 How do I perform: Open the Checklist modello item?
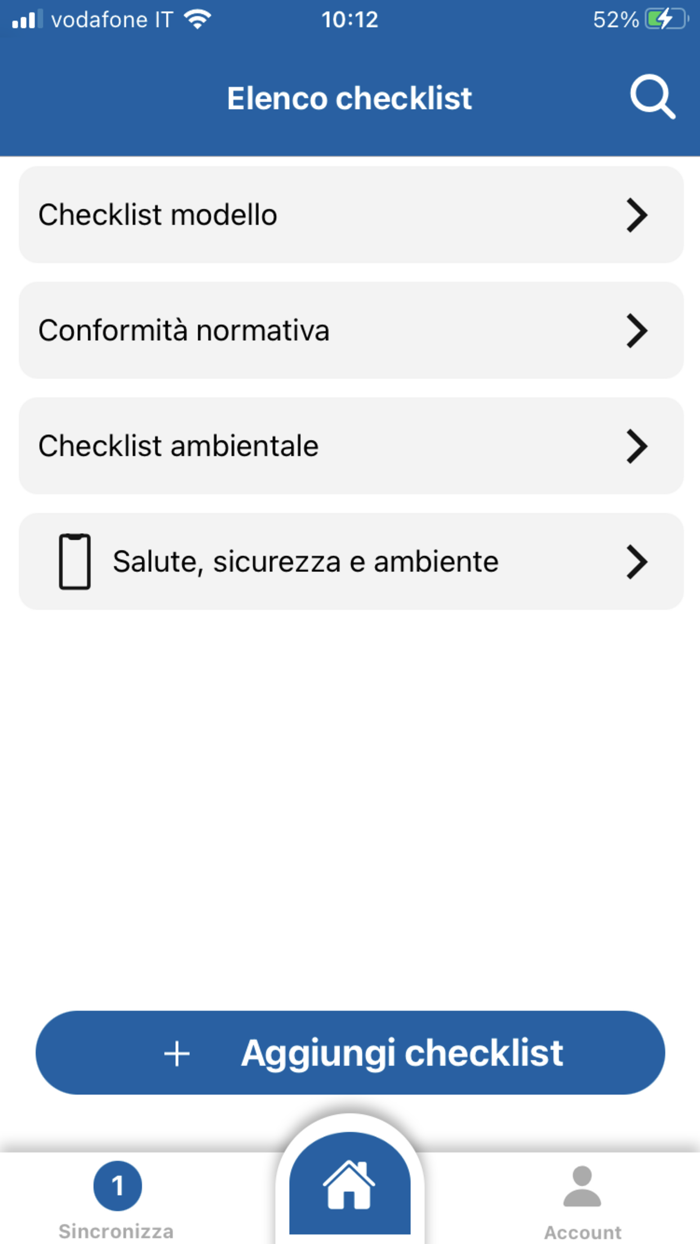pyautogui.click(x=300, y=215)
